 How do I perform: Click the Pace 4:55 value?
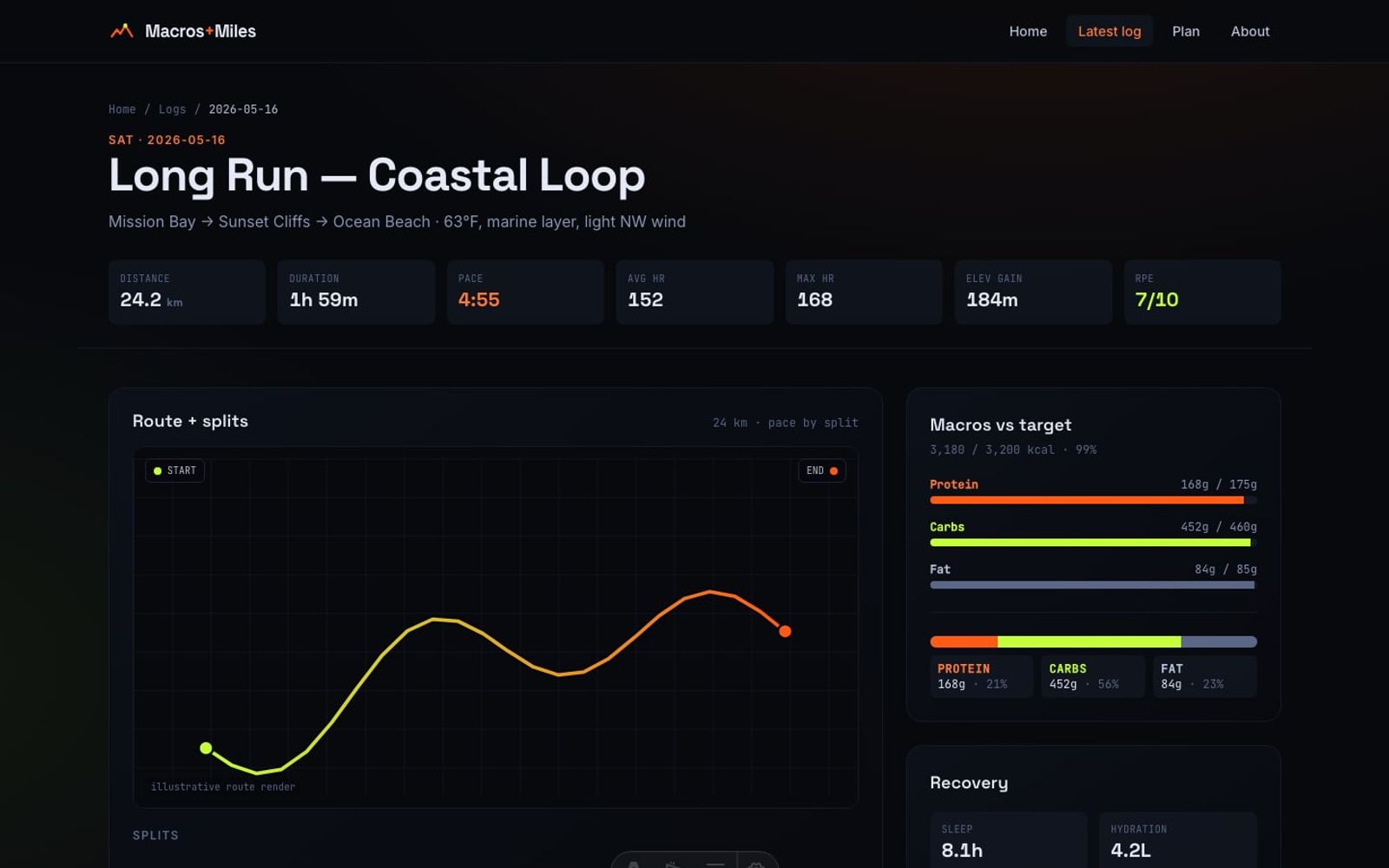point(479,299)
